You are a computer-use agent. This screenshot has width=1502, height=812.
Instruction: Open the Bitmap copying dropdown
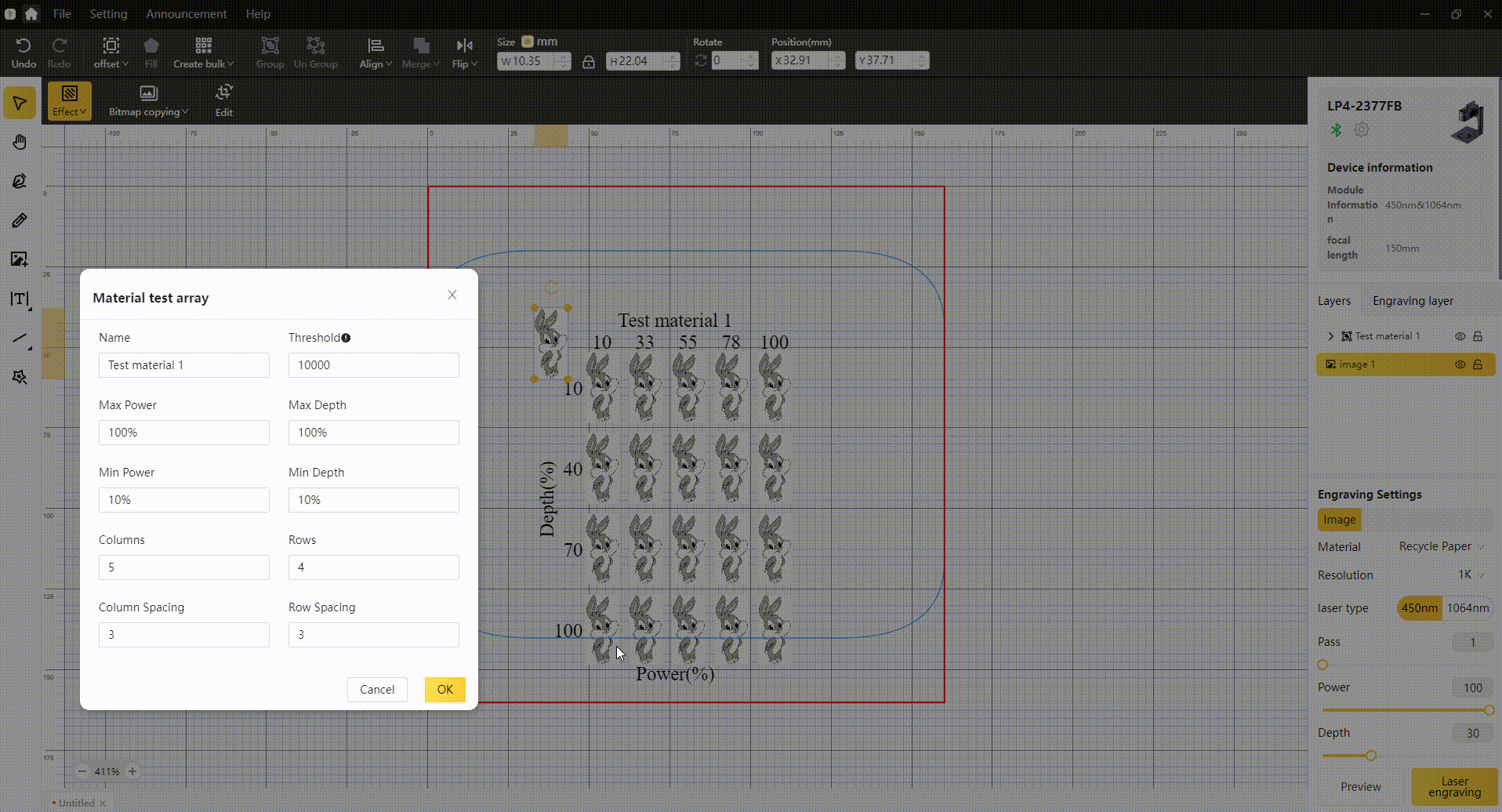pyautogui.click(x=148, y=100)
